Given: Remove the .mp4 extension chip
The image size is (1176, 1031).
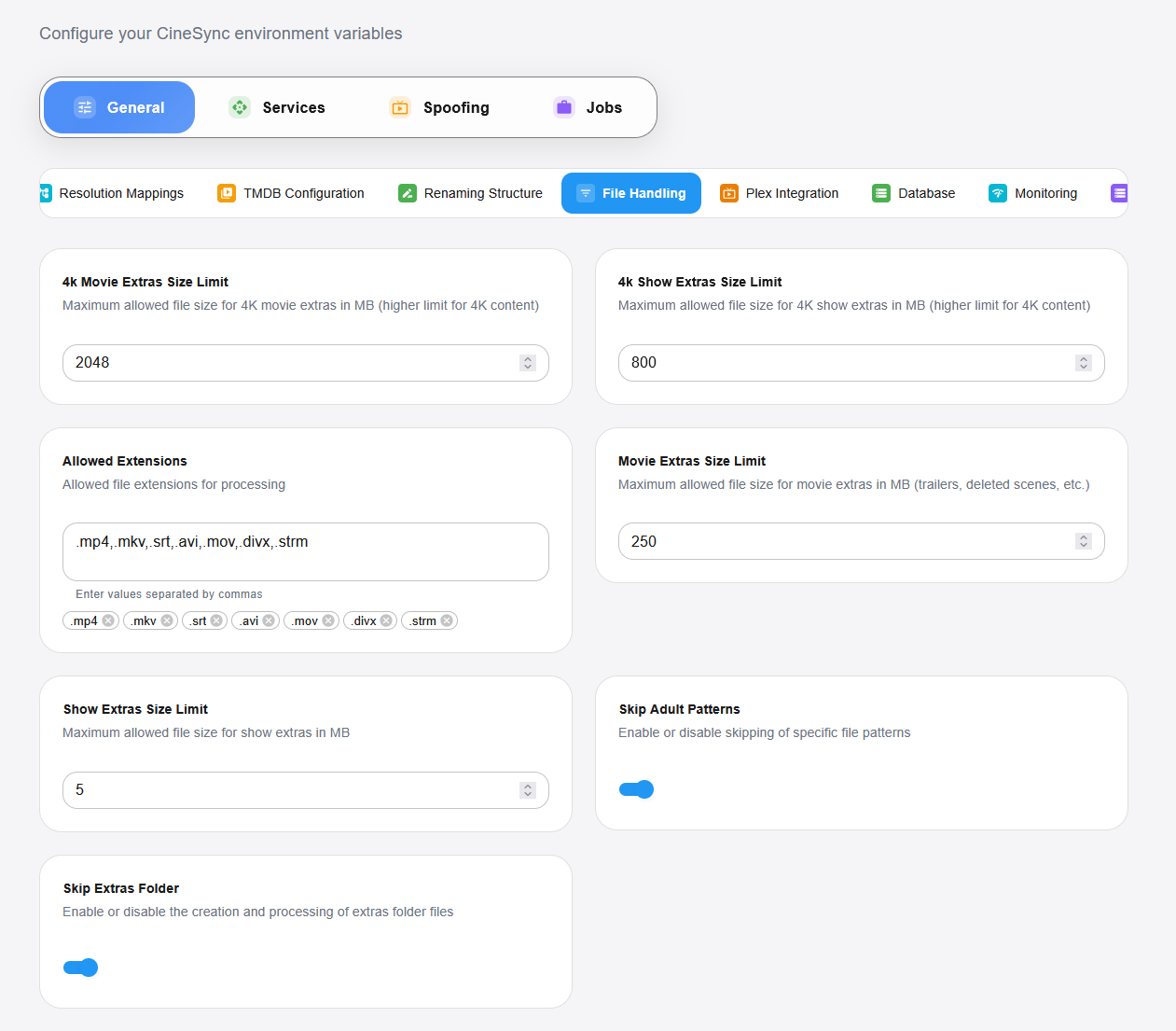Looking at the screenshot, I should (108, 620).
